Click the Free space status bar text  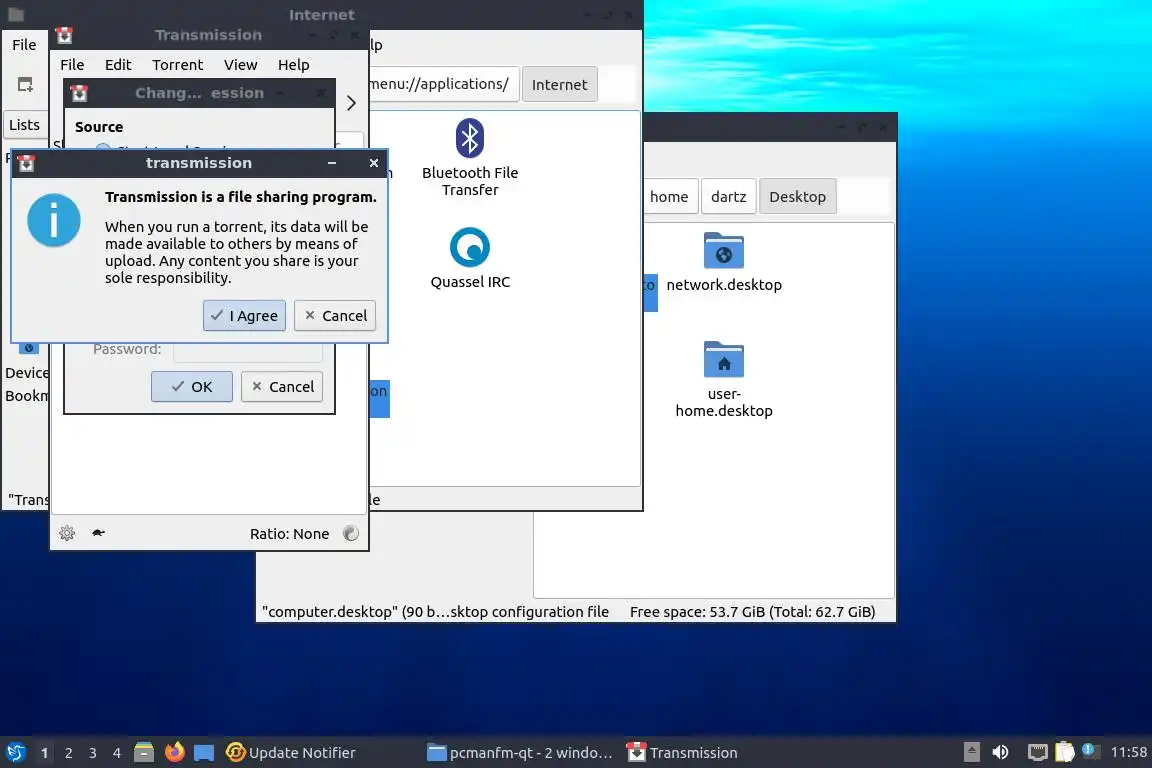click(x=752, y=611)
